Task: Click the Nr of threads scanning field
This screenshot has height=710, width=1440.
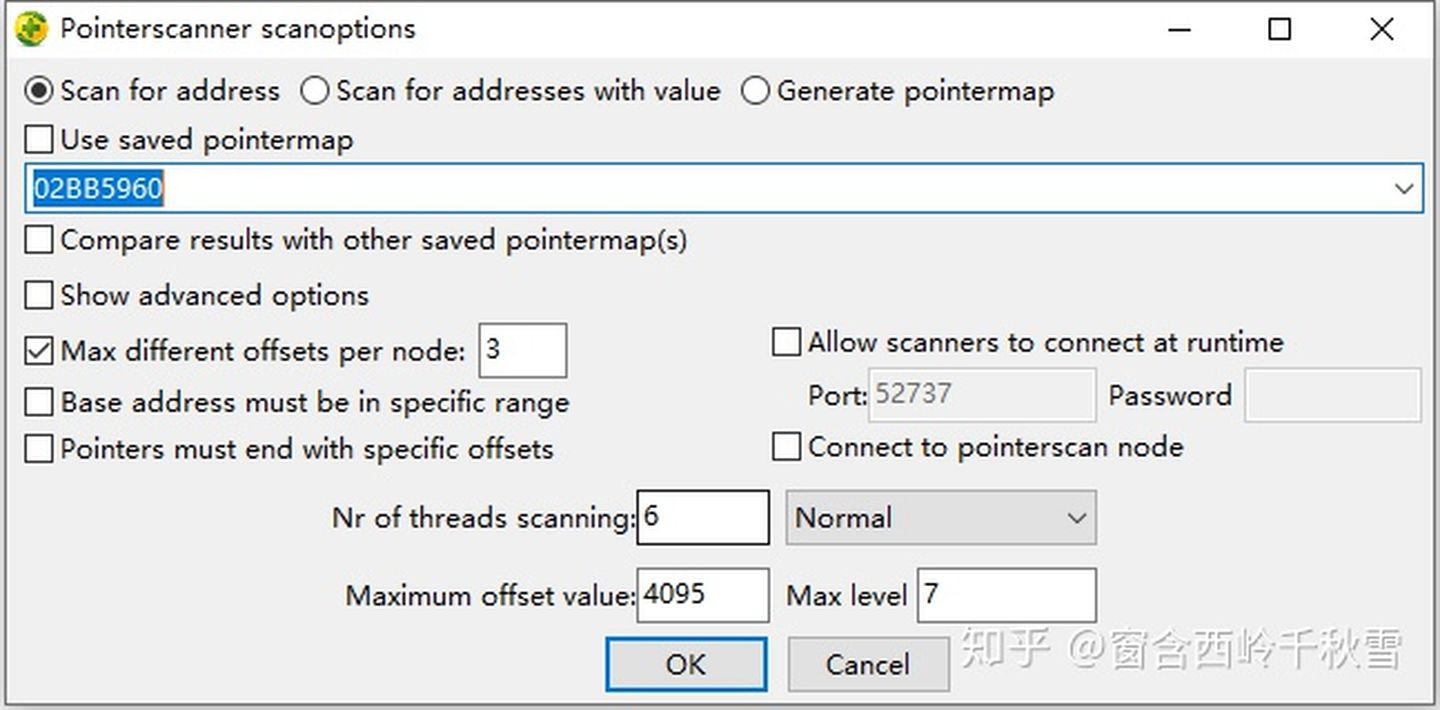Action: tap(703, 517)
